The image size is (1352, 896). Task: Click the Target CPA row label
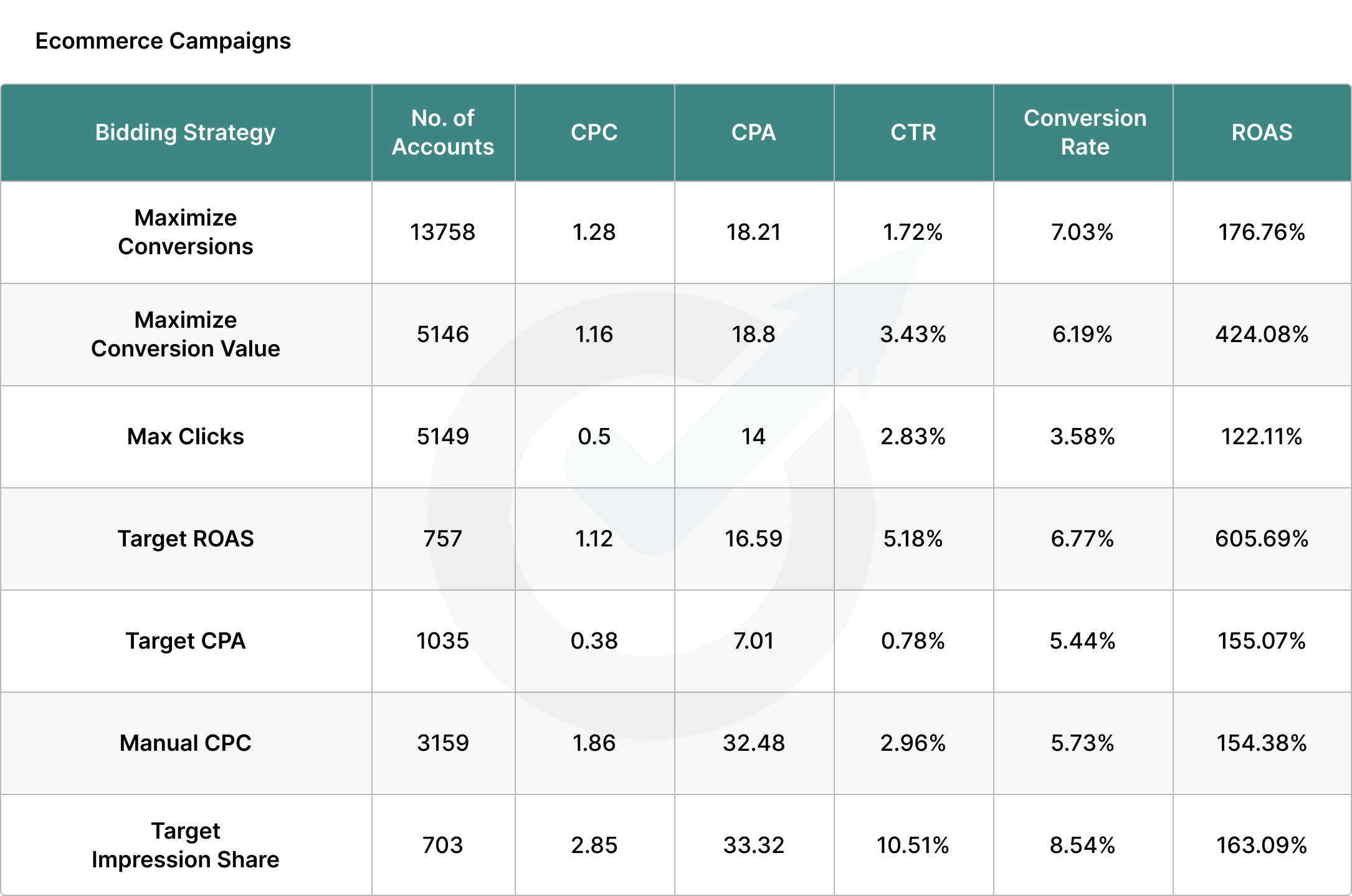point(186,641)
